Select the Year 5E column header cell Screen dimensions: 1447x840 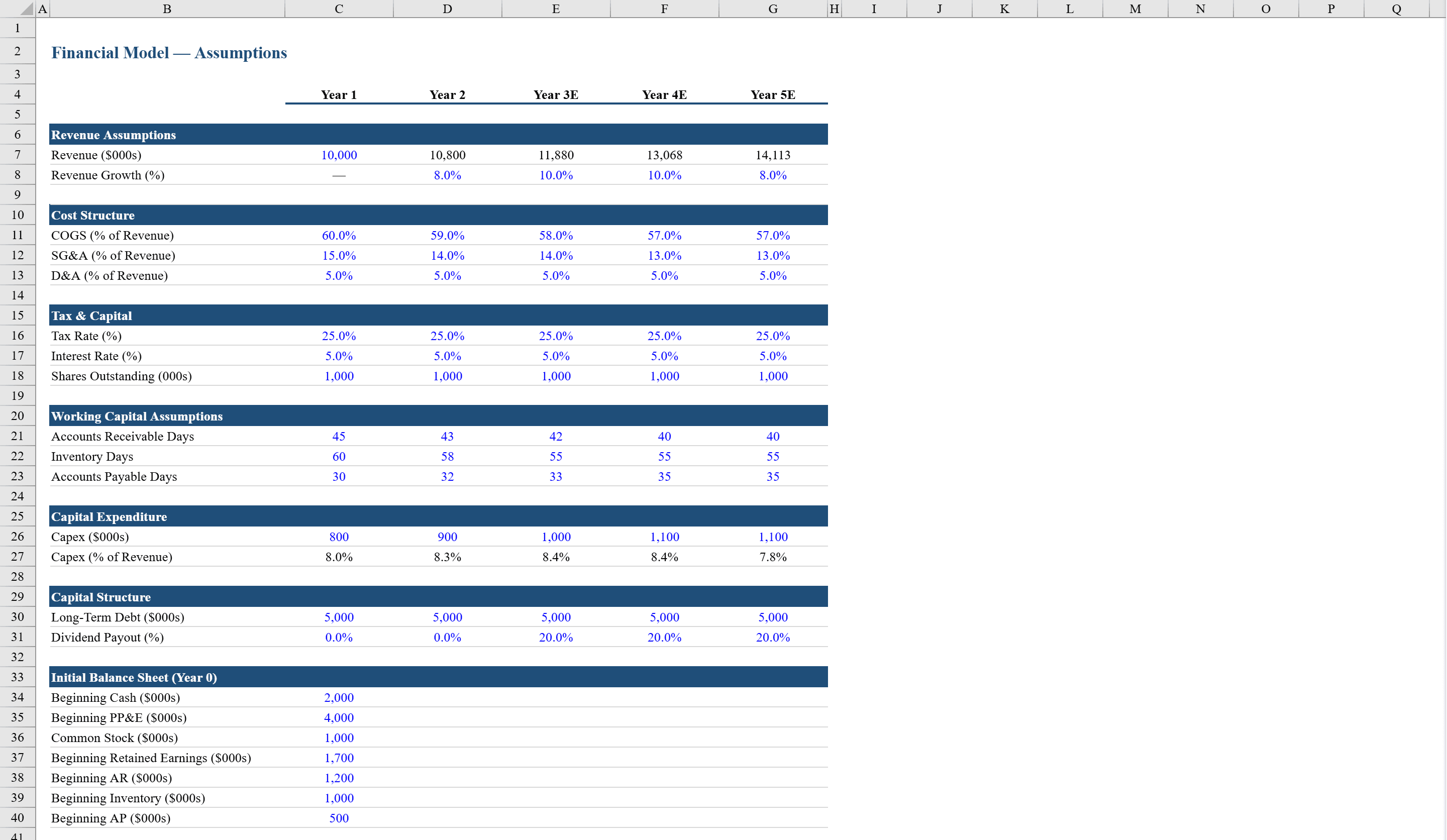tap(773, 95)
